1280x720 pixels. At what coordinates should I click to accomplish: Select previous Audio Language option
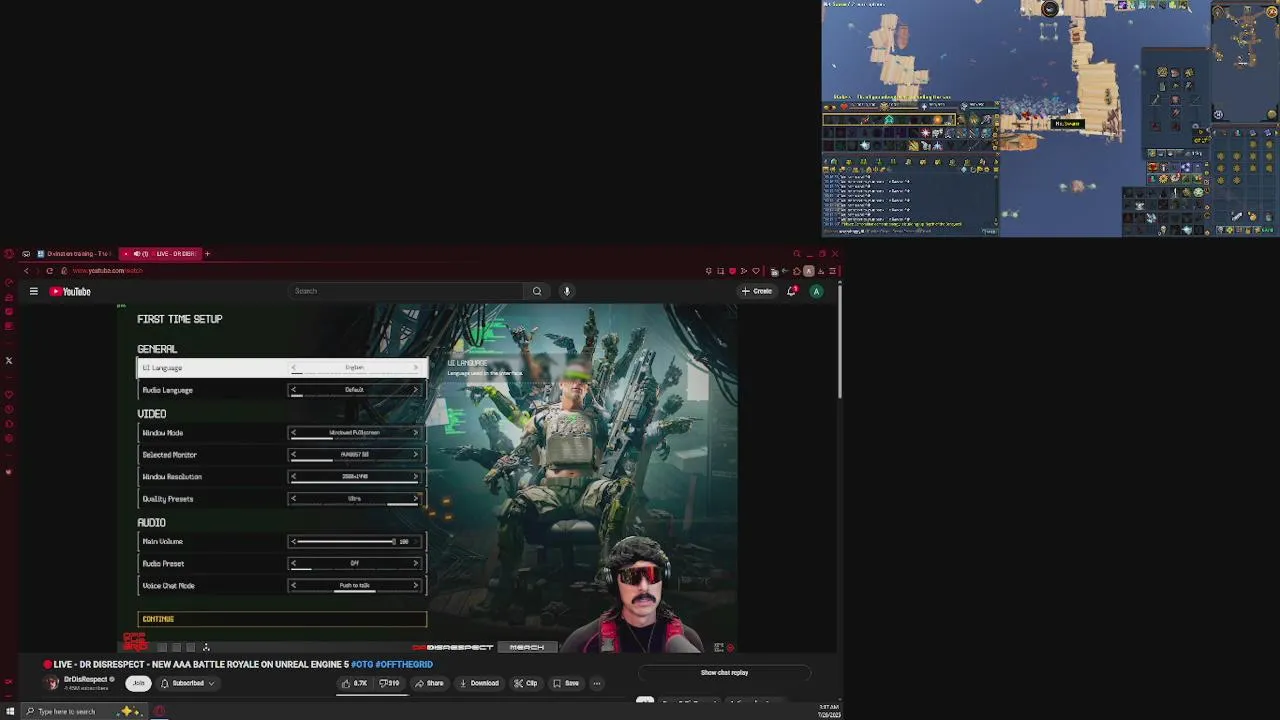(x=294, y=389)
